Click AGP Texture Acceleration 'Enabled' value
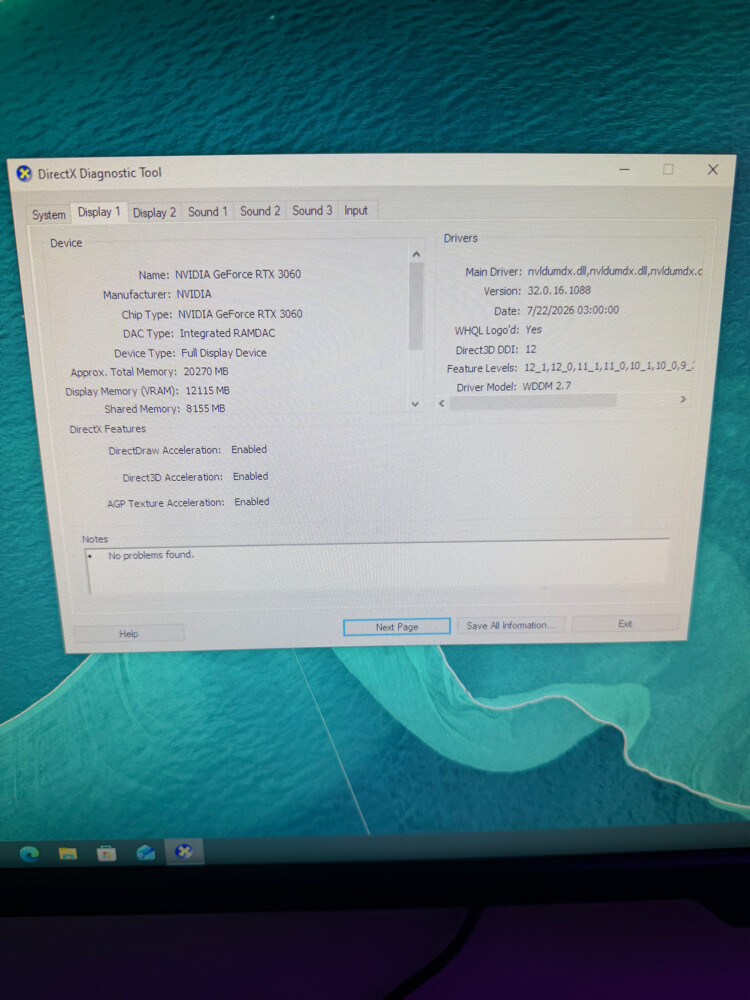This screenshot has width=750, height=1000. pos(252,502)
